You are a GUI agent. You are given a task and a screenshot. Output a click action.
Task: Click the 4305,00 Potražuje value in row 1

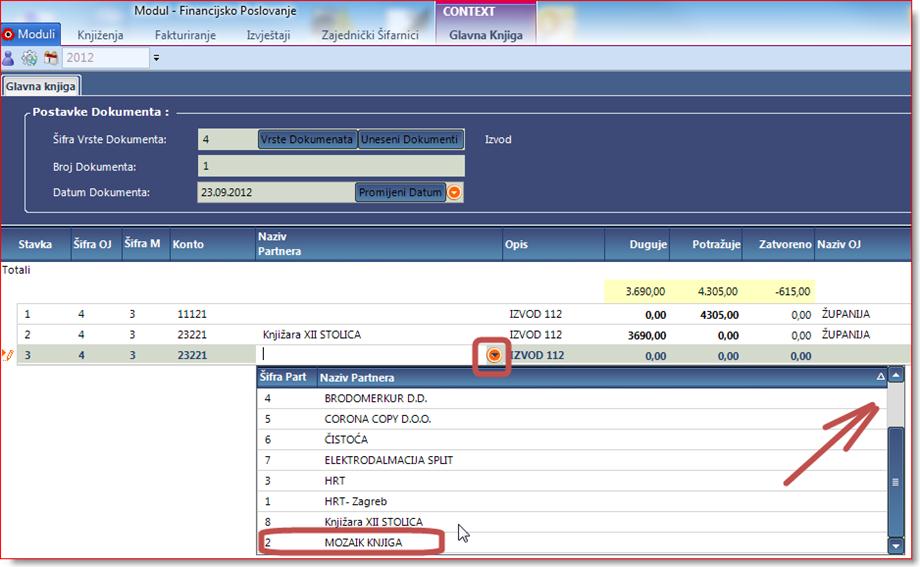coord(719,315)
